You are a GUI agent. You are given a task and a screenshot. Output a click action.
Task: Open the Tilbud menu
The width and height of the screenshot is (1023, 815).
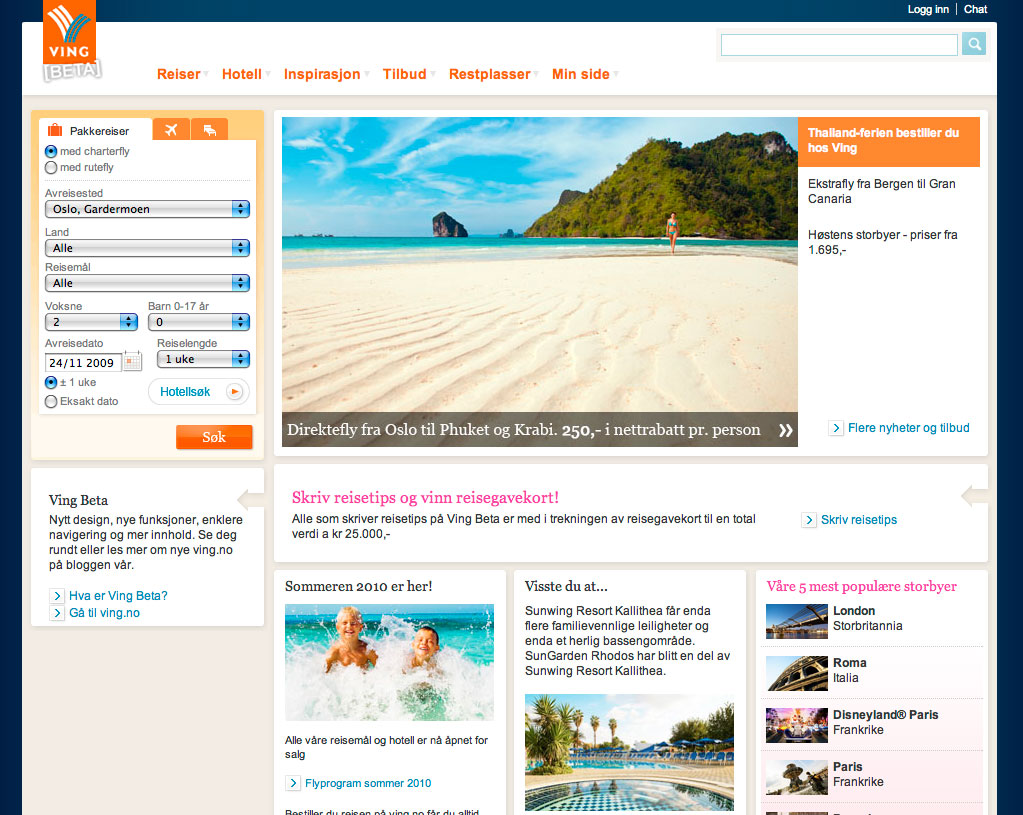(405, 74)
